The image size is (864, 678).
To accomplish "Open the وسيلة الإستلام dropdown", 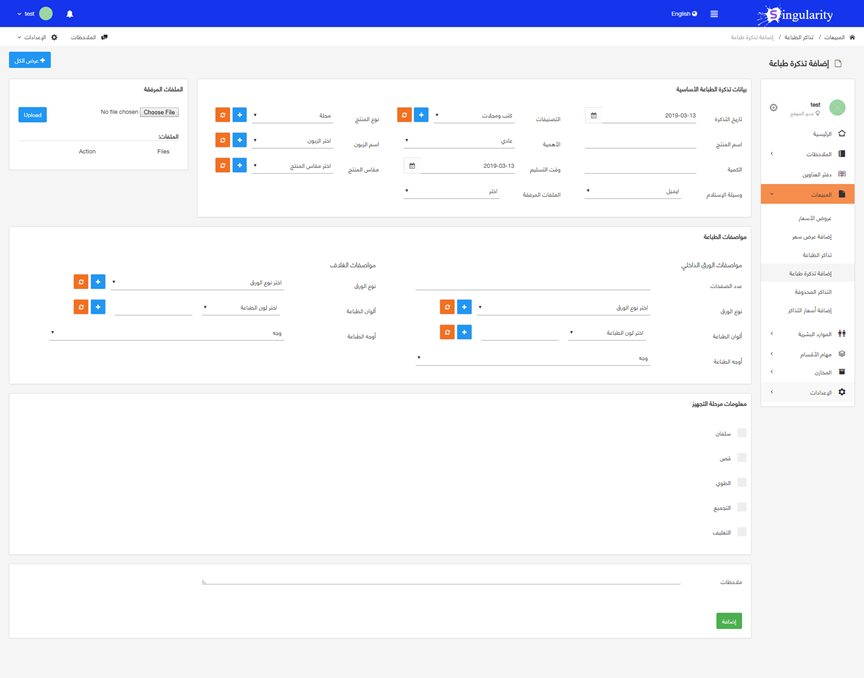I will 633,191.
